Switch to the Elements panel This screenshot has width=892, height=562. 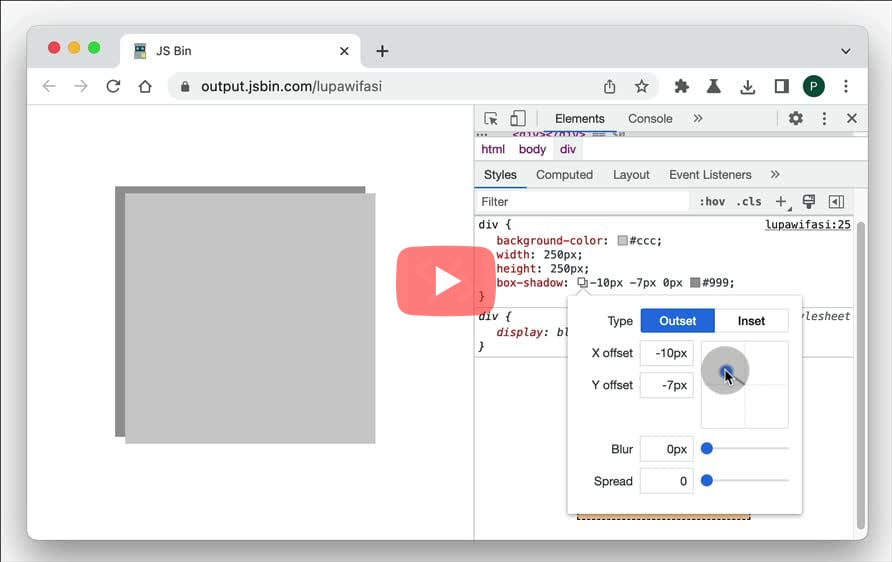point(580,118)
